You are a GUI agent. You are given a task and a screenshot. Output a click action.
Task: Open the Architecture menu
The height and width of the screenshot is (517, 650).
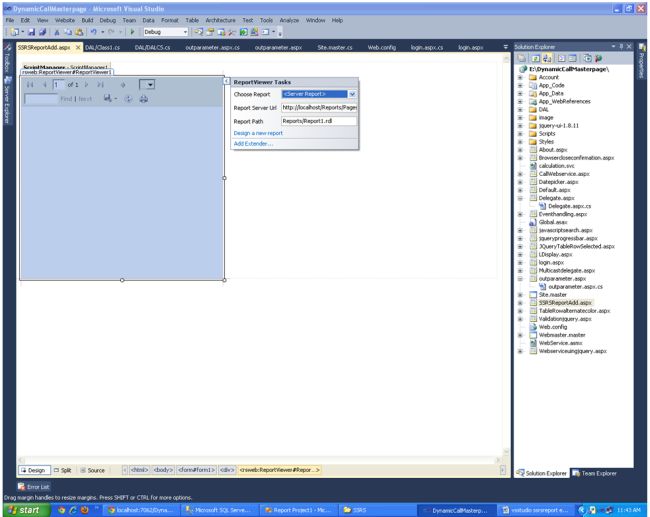click(220, 20)
